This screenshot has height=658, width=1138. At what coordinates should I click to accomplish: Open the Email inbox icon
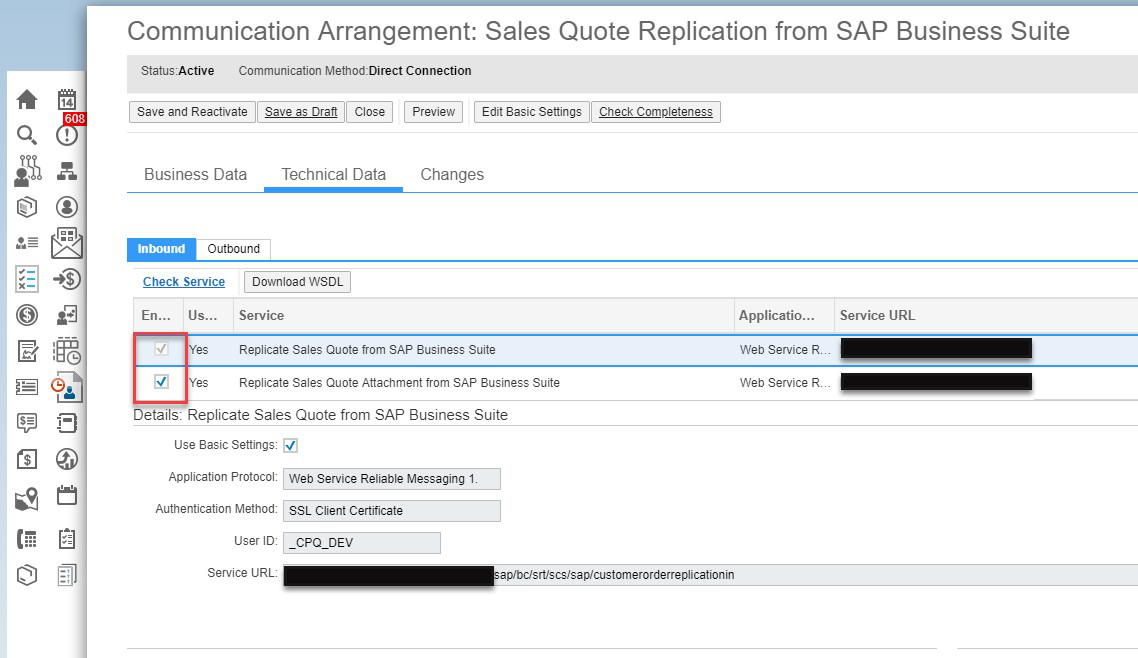65,241
